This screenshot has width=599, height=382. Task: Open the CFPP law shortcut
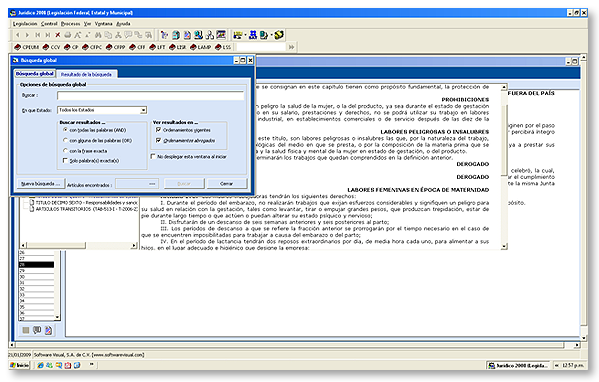click(116, 47)
